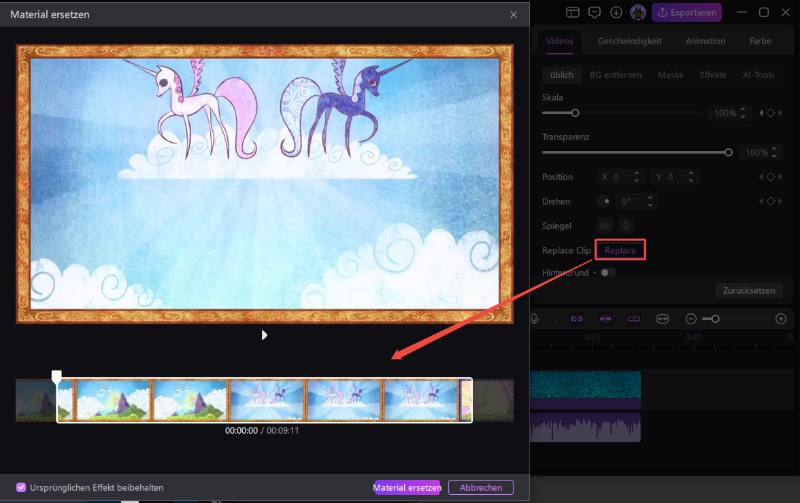Adjust the Skala slider handle
Viewport: 800px width, 503px height.
point(575,113)
